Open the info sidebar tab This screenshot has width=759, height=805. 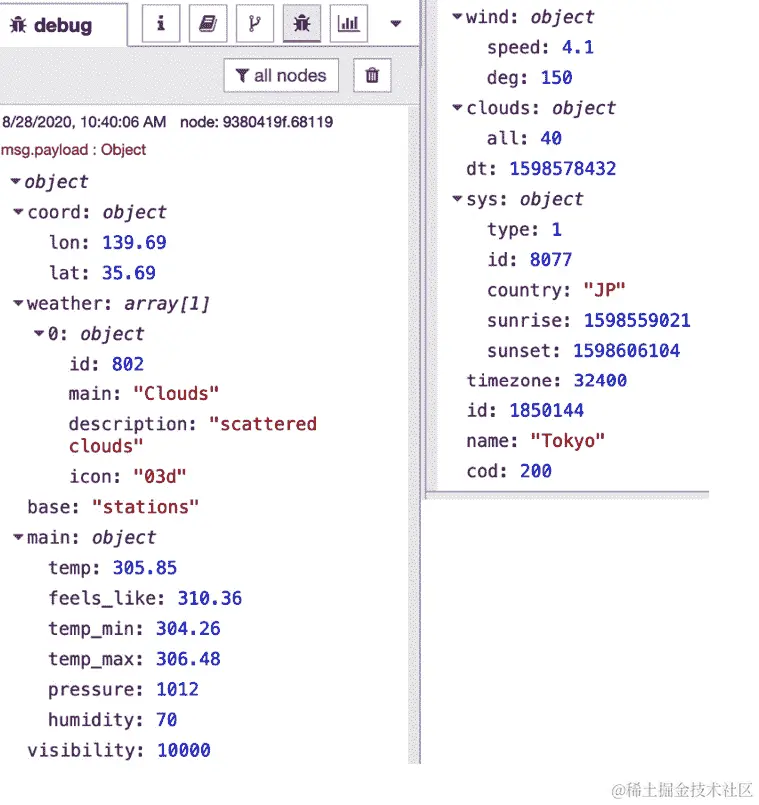160,22
